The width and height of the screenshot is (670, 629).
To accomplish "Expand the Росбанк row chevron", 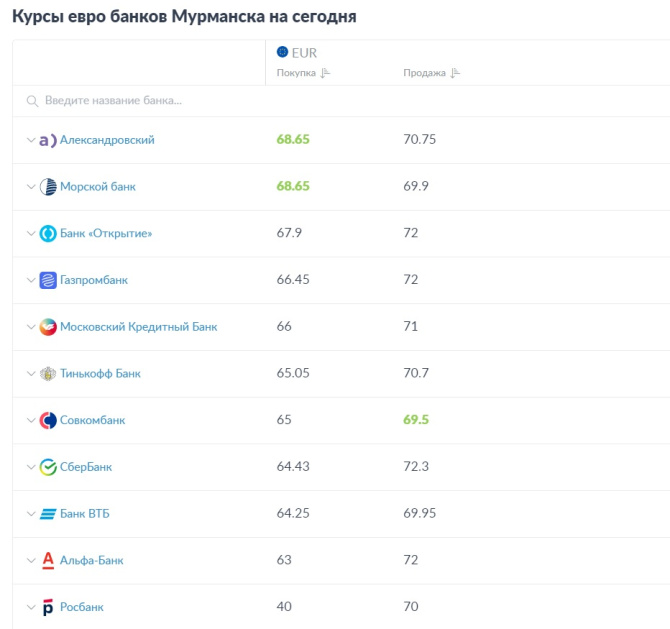I will click(30, 607).
